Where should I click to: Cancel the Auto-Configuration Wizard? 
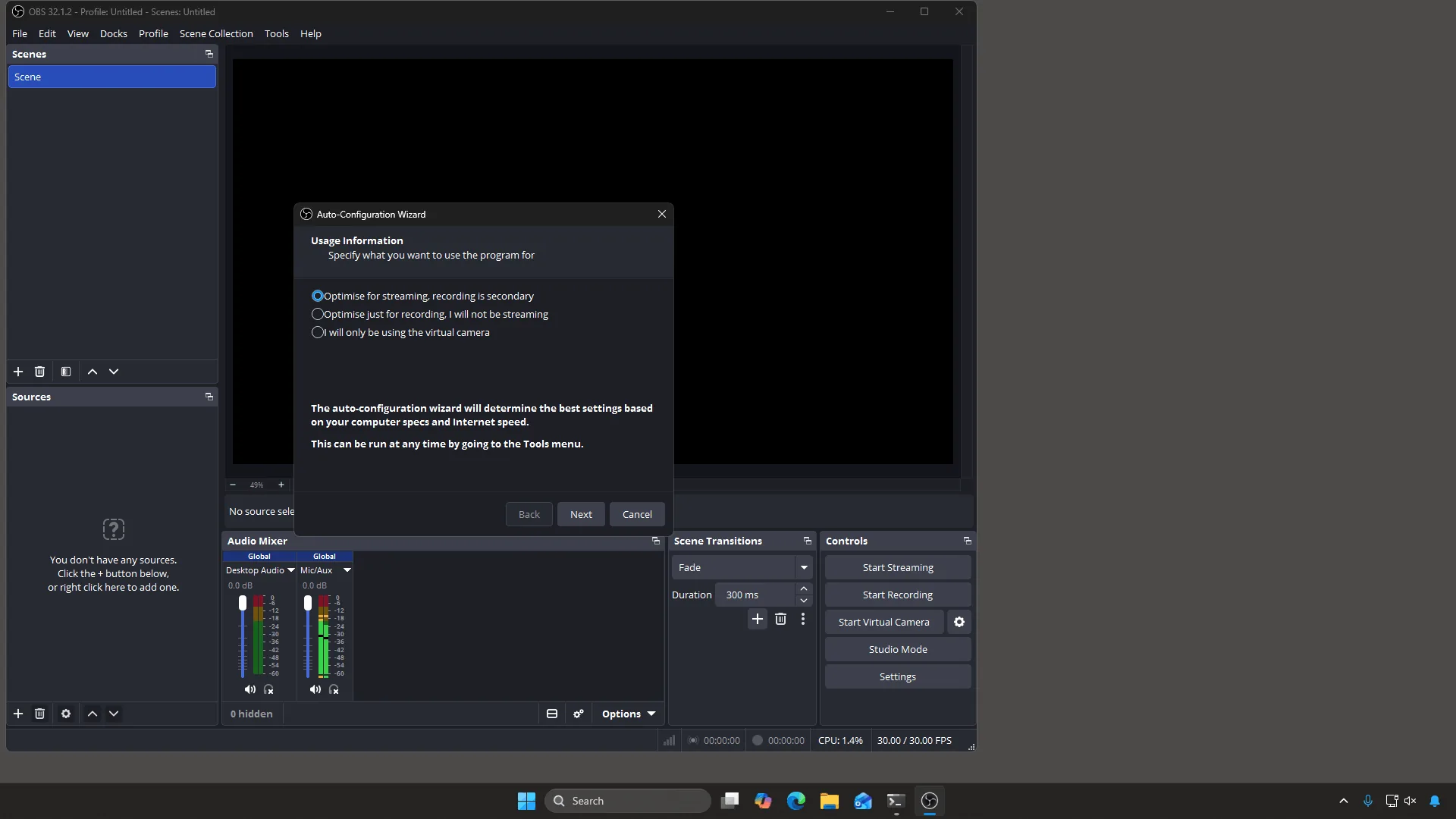[x=637, y=514]
